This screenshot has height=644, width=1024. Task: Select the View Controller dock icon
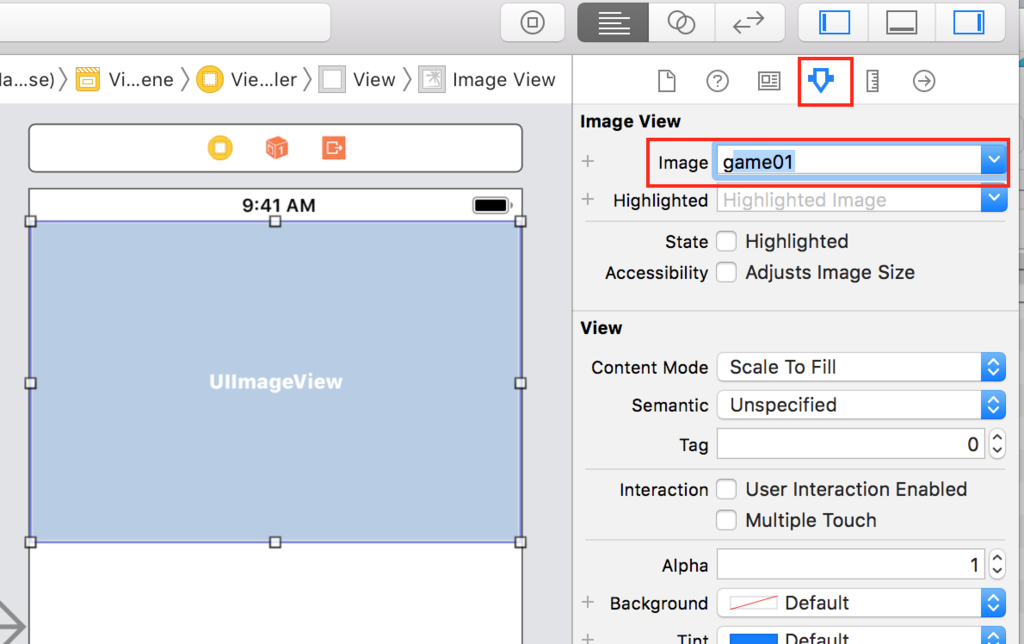[x=220, y=148]
